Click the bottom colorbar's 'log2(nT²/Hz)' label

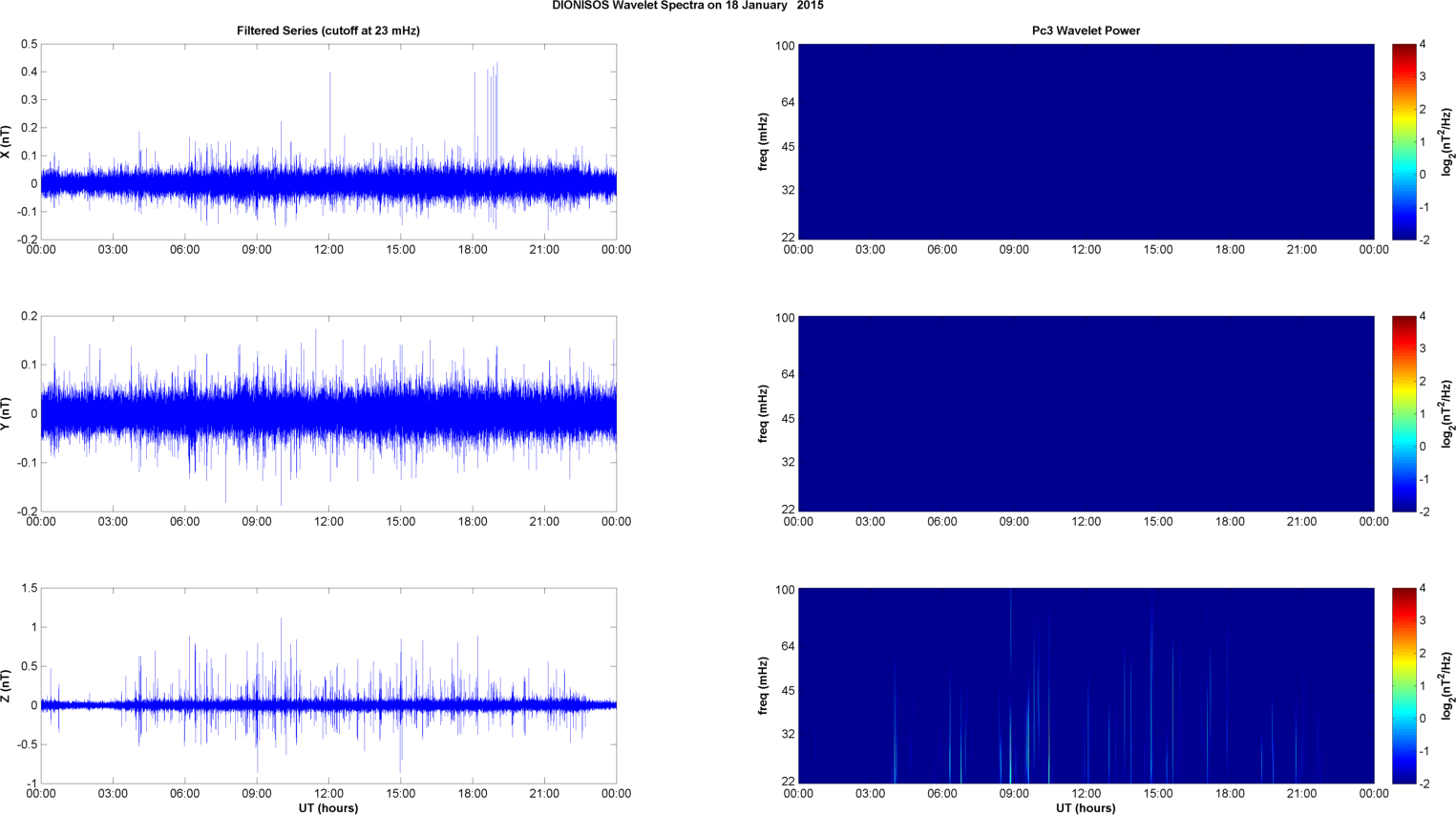pyautogui.click(x=1447, y=685)
